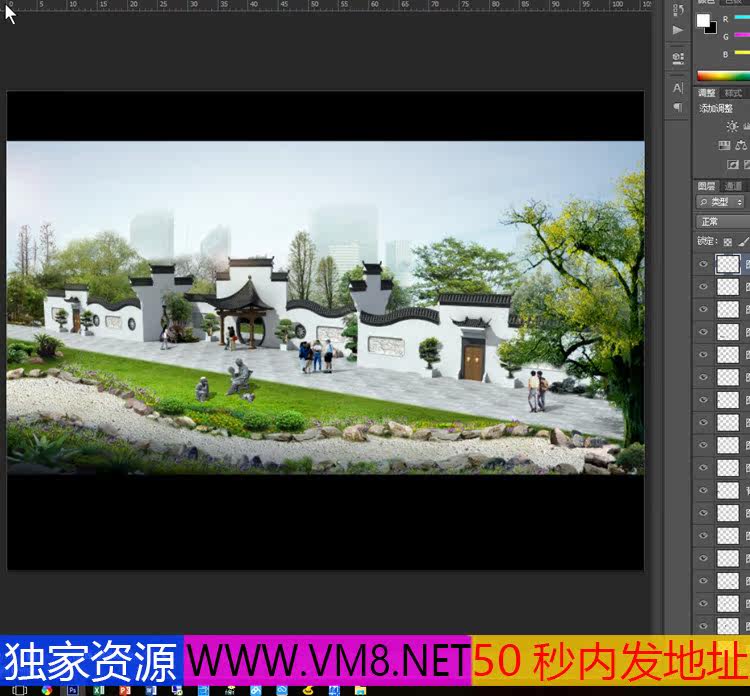Hide the topmost layer using its eye icon

(704, 264)
